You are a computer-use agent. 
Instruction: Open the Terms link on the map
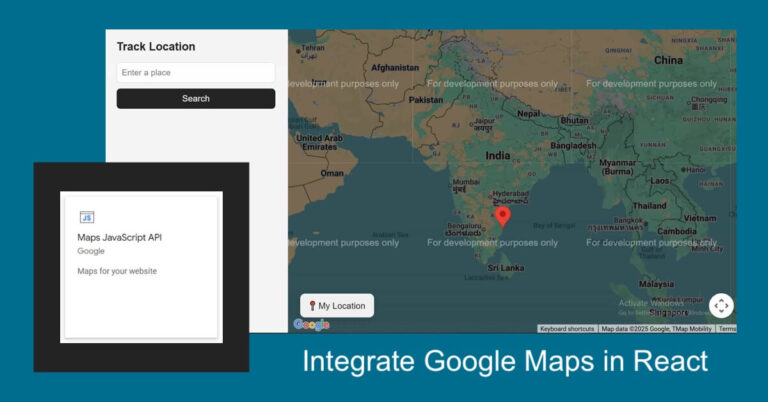(x=727, y=329)
